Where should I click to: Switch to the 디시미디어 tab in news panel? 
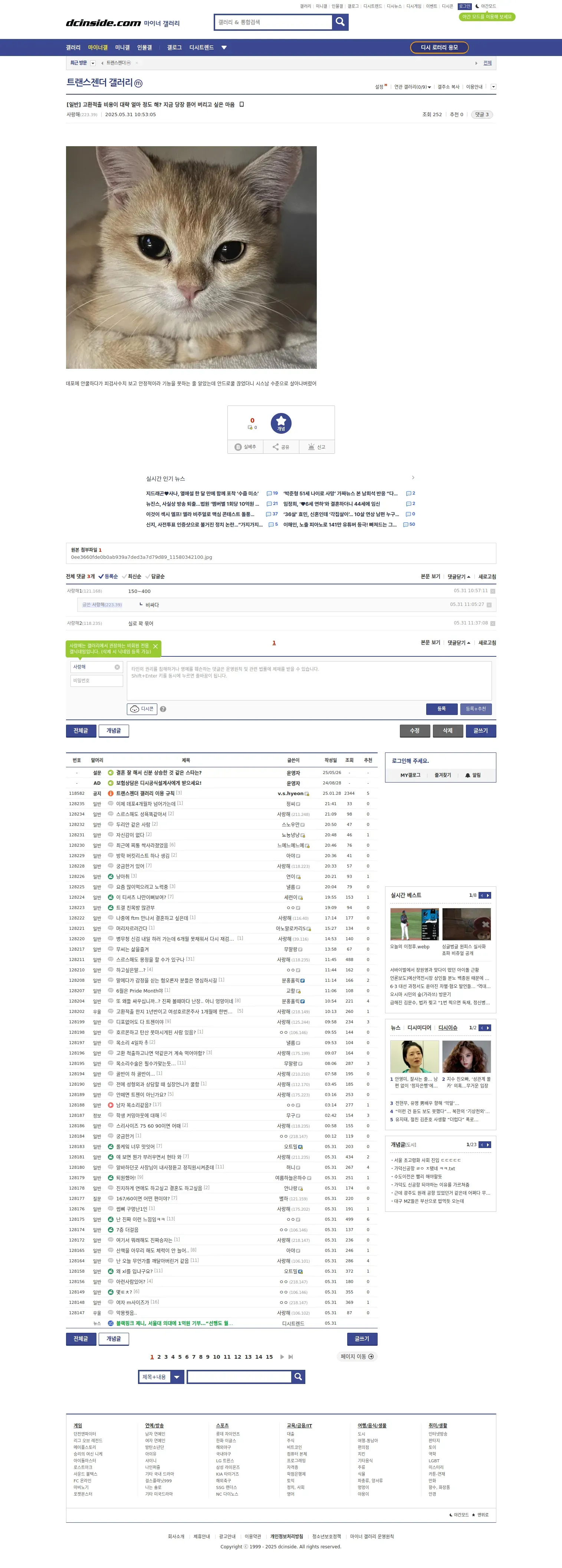(x=419, y=1027)
